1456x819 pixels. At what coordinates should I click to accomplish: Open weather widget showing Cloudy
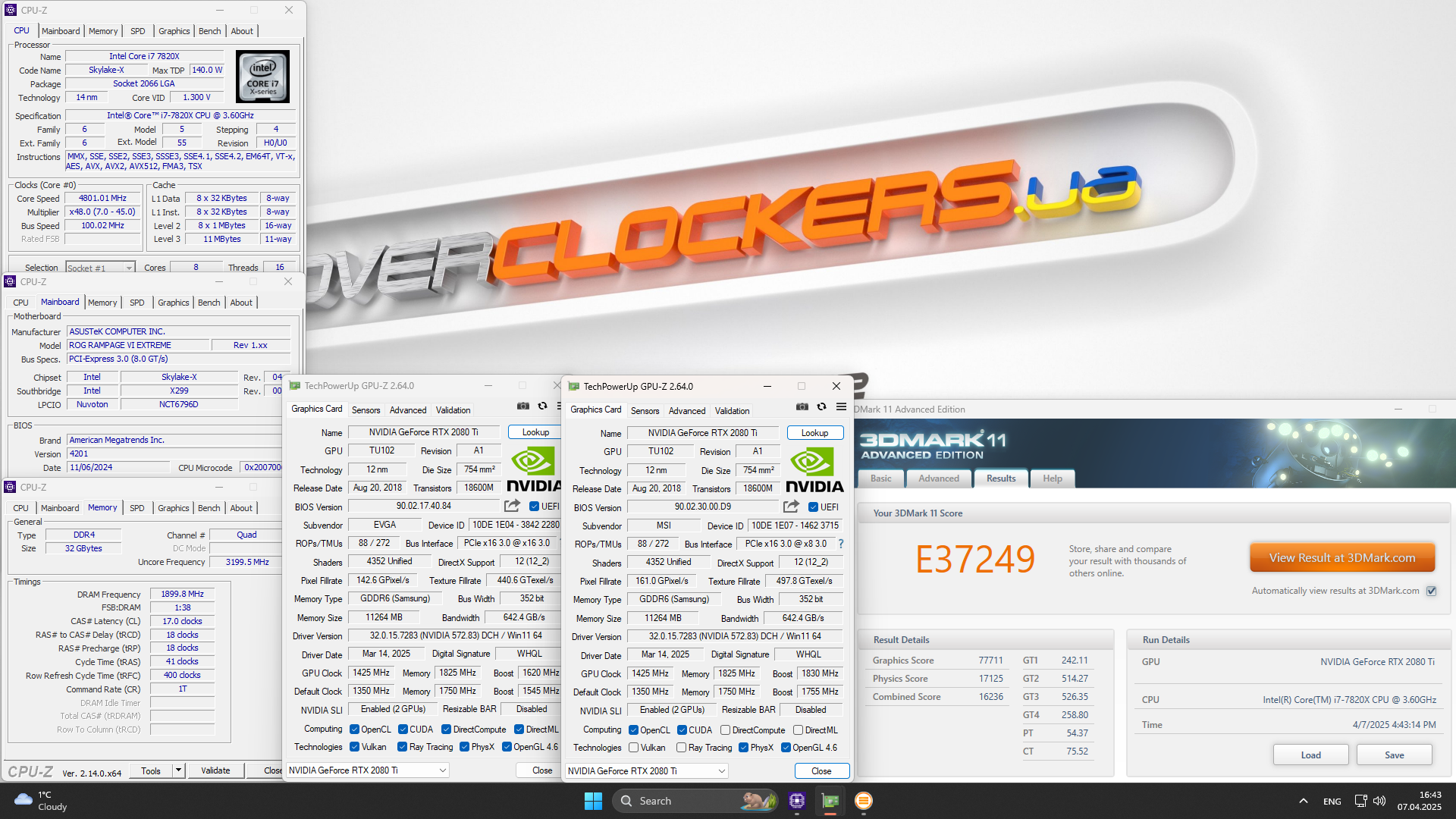click(x=42, y=801)
